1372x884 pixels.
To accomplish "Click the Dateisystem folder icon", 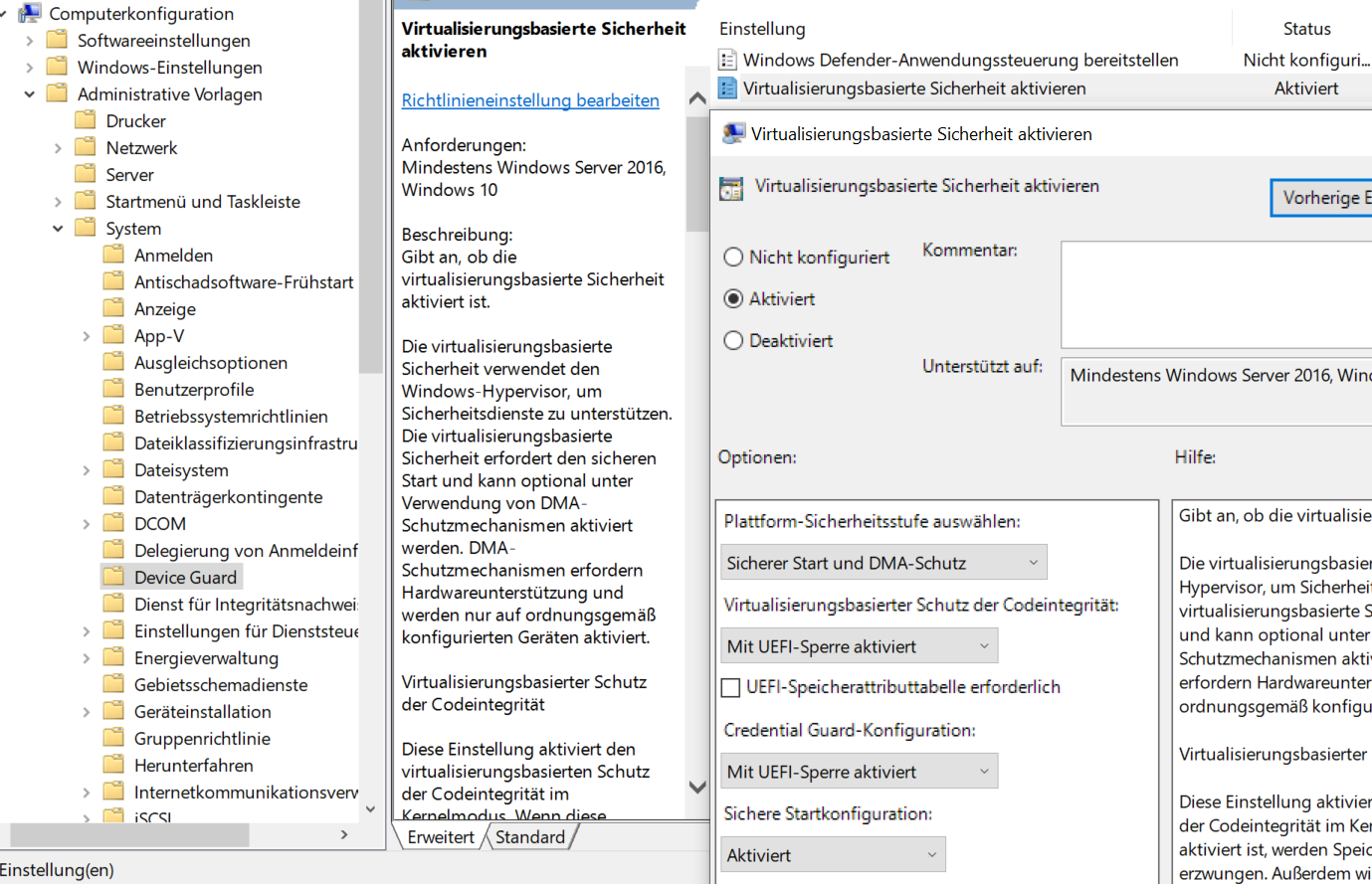I will point(113,469).
